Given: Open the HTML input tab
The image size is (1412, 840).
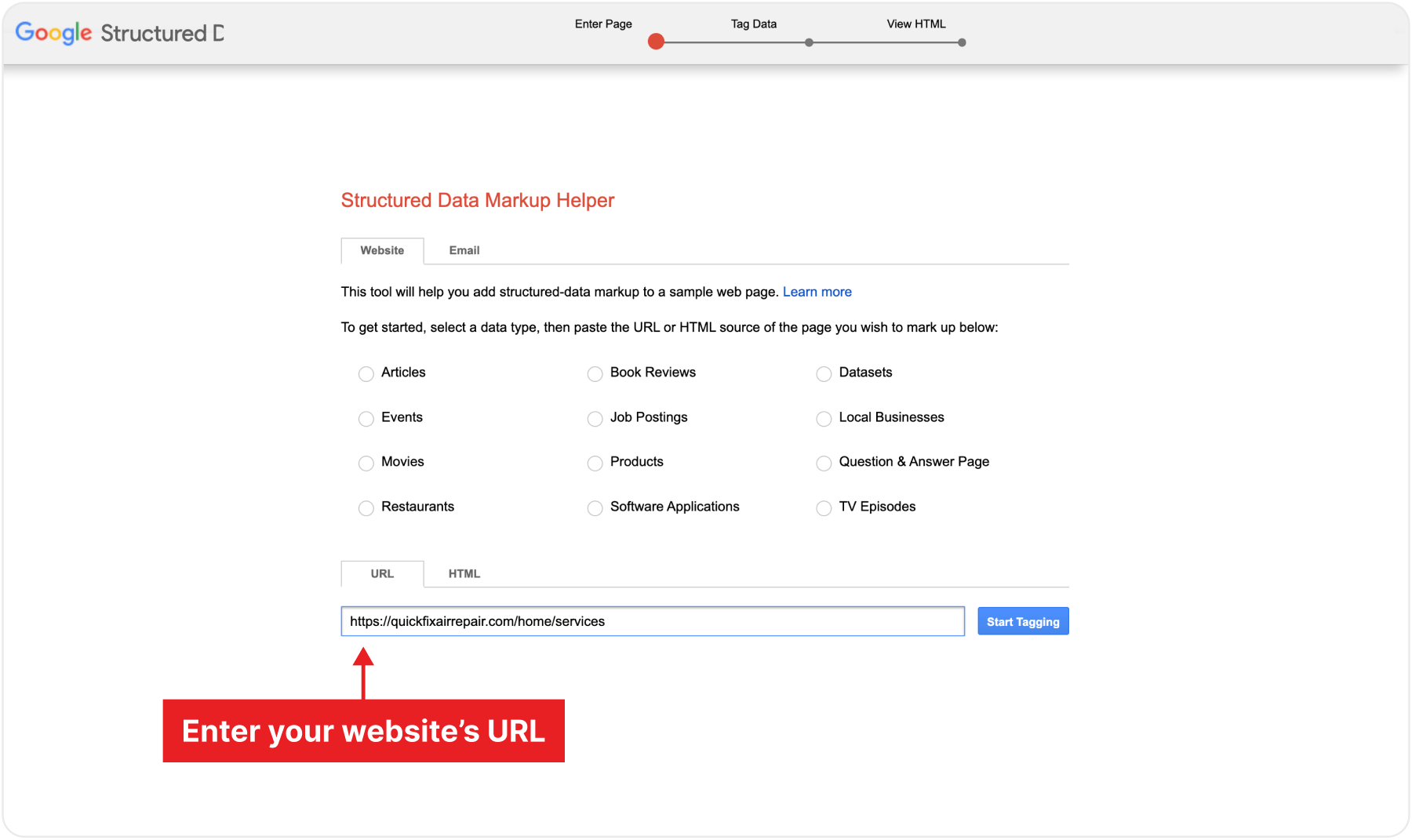Looking at the screenshot, I should 464,573.
